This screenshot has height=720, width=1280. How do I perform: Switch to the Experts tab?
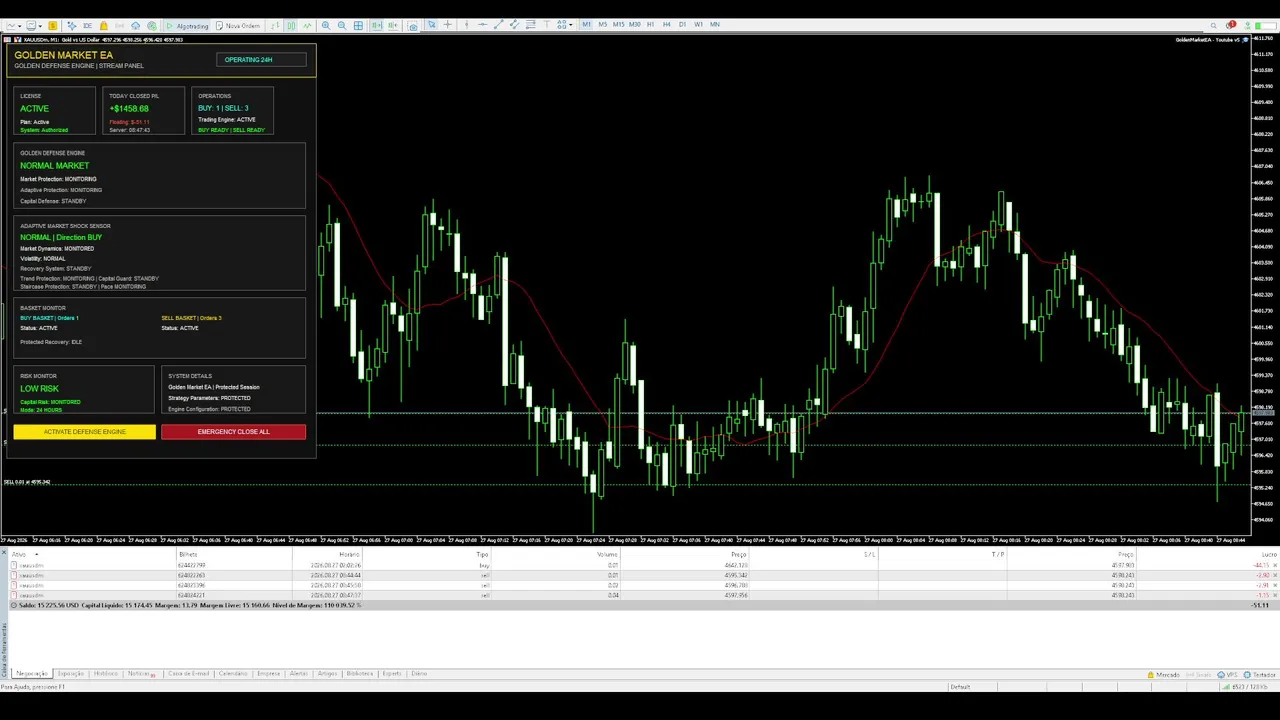point(392,674)
